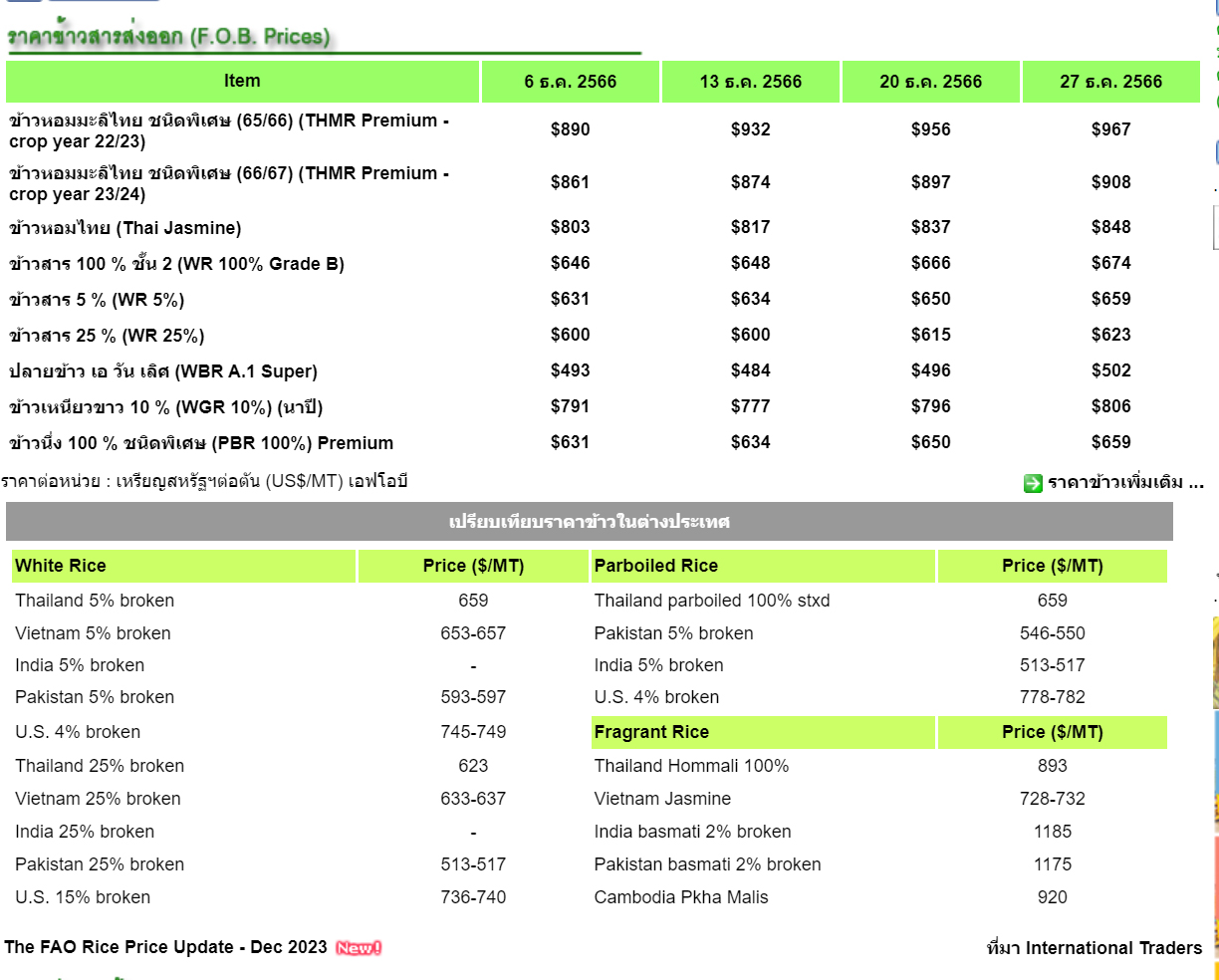Click the pink New! badge icon

pos(359,948)
